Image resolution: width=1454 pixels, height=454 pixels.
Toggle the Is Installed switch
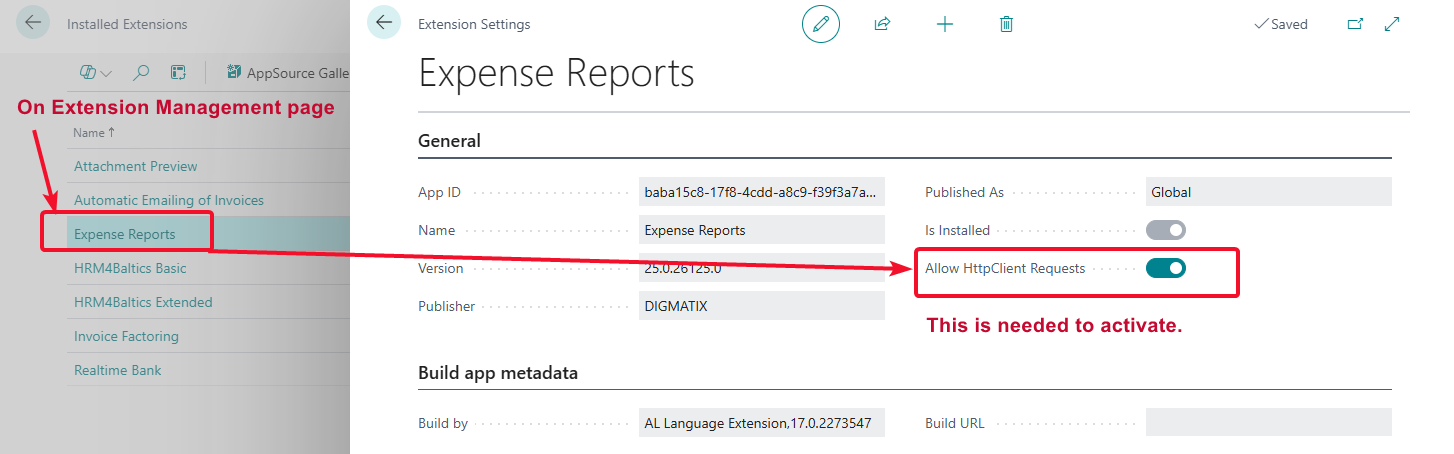[1166, 230]
